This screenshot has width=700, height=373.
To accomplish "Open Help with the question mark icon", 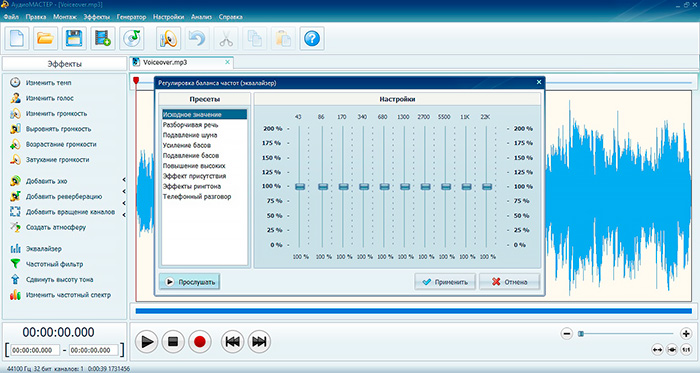I will [312, 38].
